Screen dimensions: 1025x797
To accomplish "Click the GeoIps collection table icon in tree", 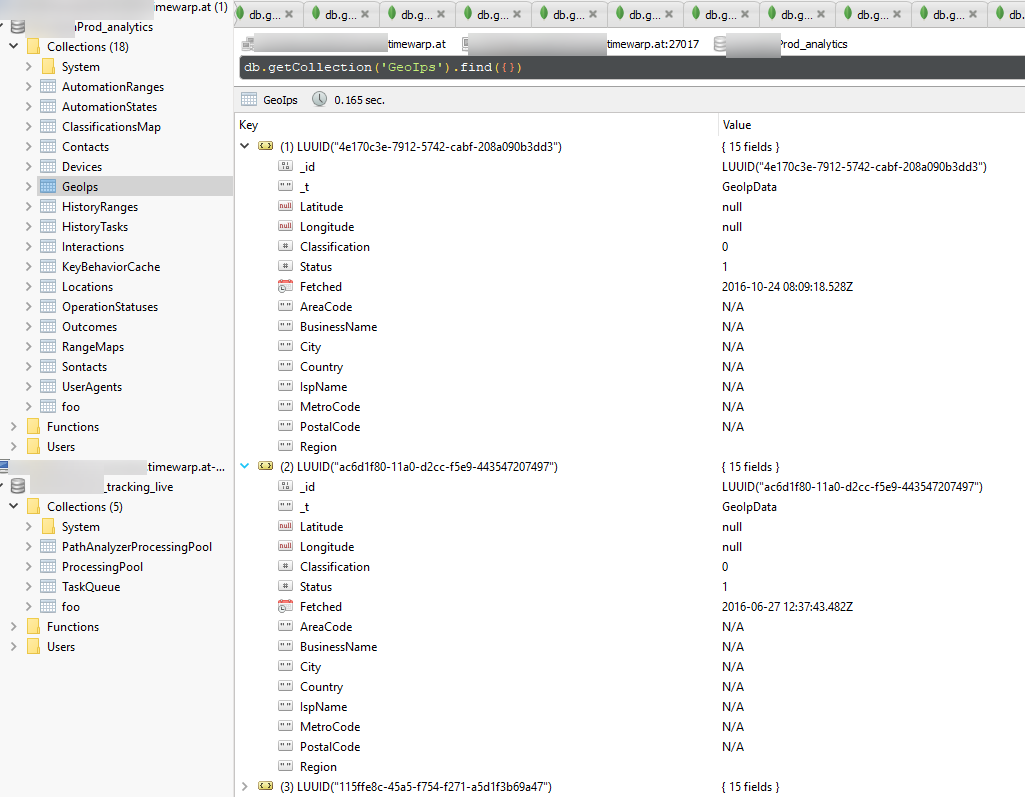I will tap(48, 186).
